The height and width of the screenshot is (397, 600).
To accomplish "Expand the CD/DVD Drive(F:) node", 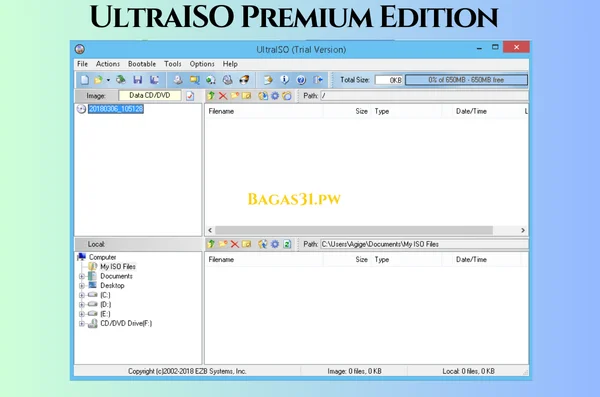I will coord(82,323).
